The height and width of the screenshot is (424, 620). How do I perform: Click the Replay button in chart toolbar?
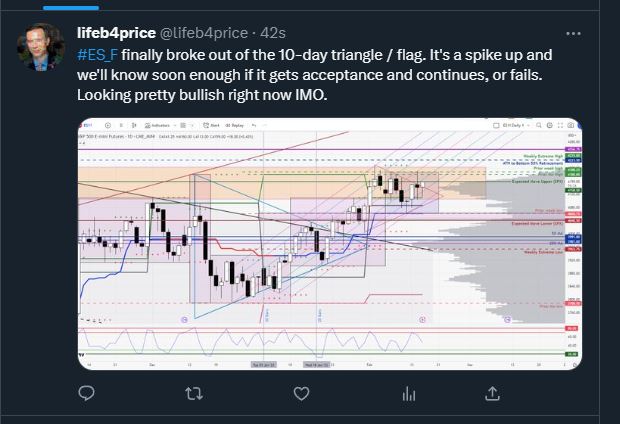[x=235, y=125]
